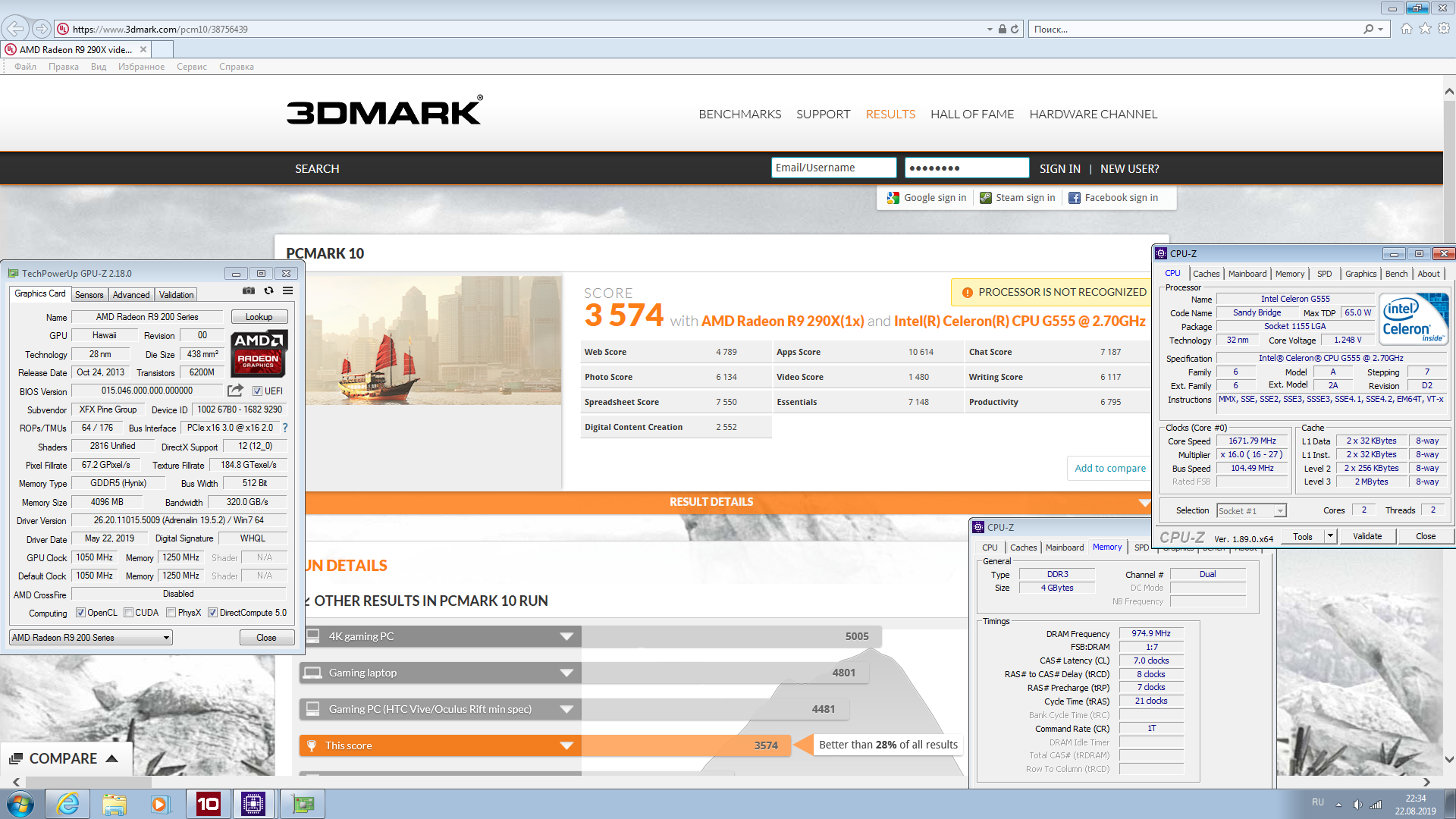This screenshot has height=819, width=1456.
Task: Switch to the GPU-Z Advanced tab
Action: click(x=131, y=295)
